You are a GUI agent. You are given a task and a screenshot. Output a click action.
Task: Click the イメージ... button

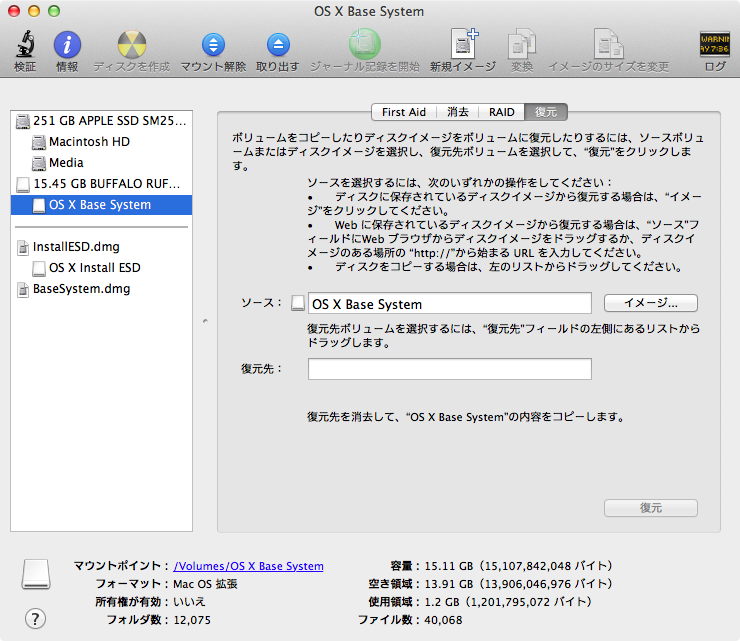pos(651,303)
